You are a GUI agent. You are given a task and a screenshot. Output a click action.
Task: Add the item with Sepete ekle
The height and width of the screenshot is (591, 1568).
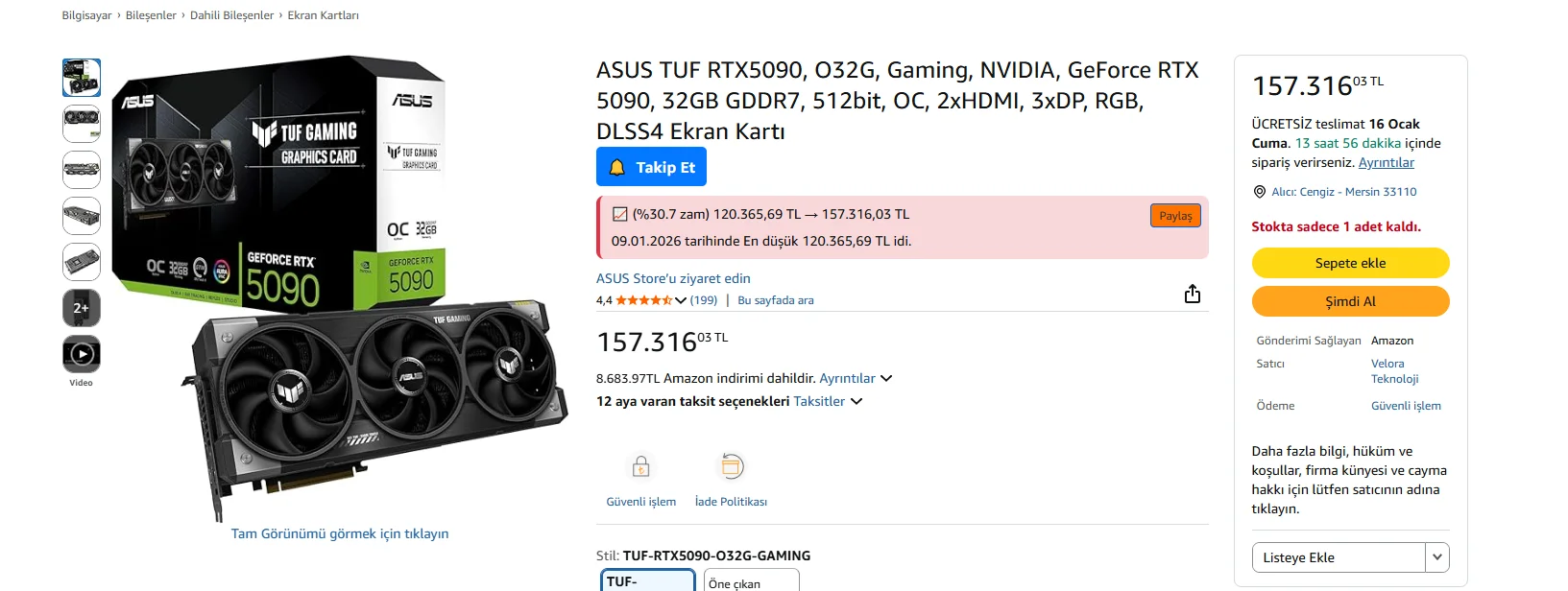point(1350,263)
